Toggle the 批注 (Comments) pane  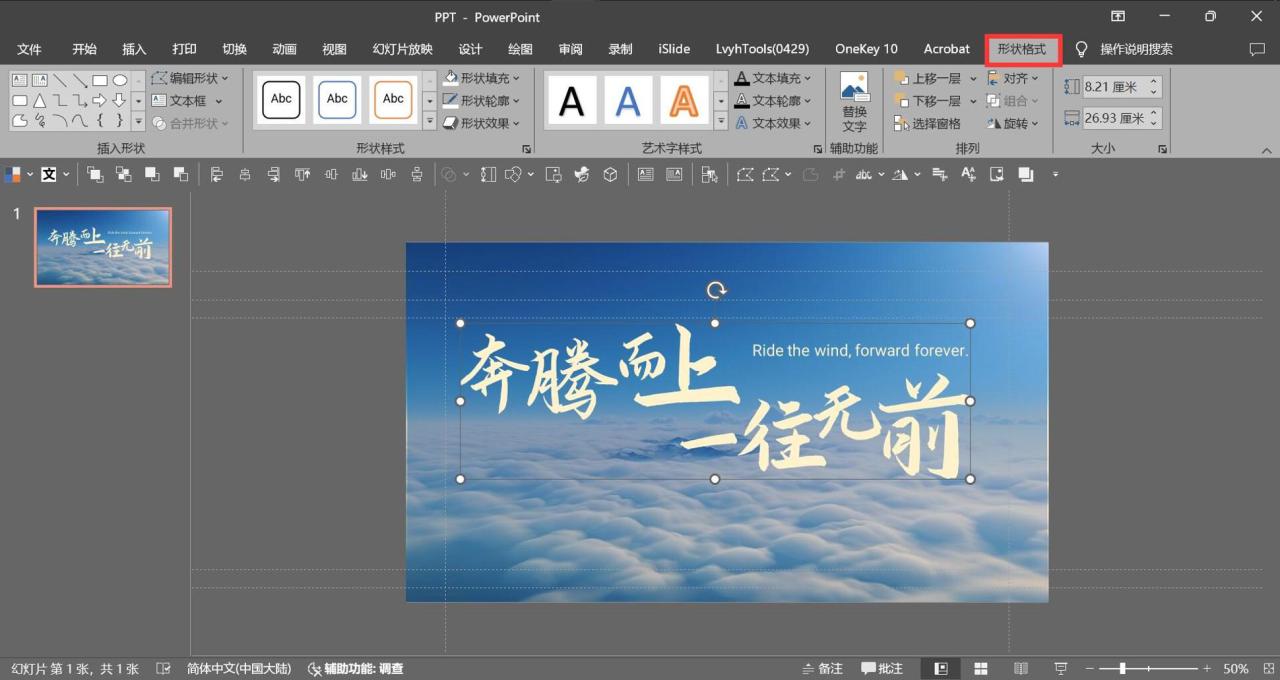[879, 668]
